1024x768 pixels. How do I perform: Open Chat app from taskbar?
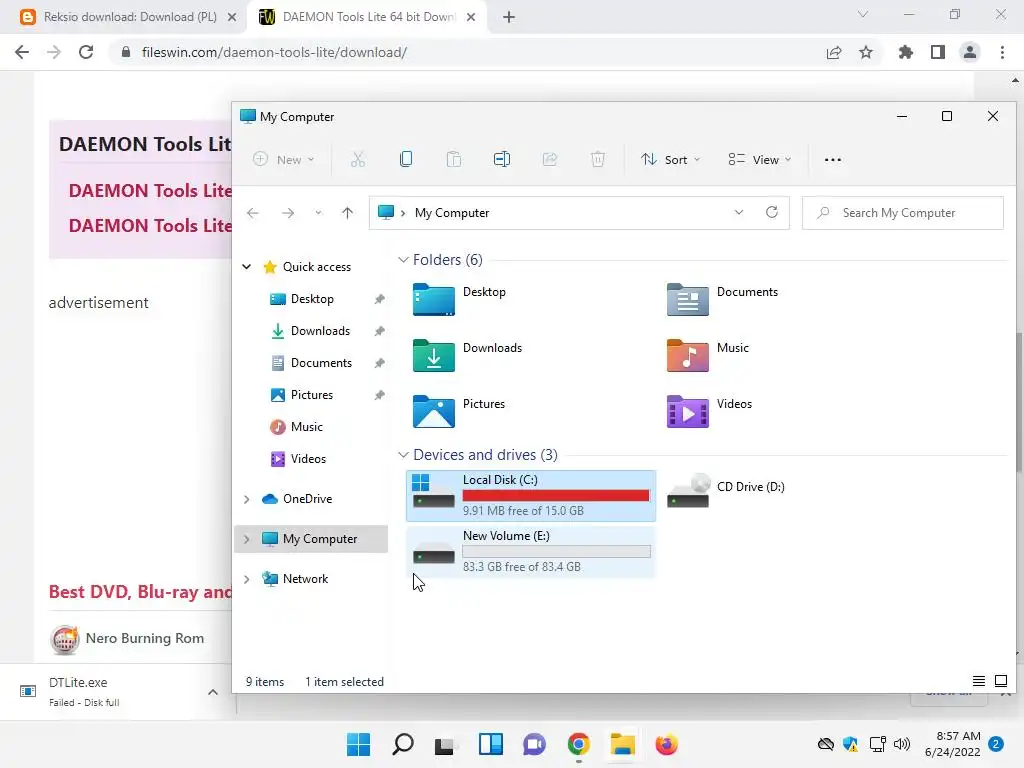[x=534, y=744]
